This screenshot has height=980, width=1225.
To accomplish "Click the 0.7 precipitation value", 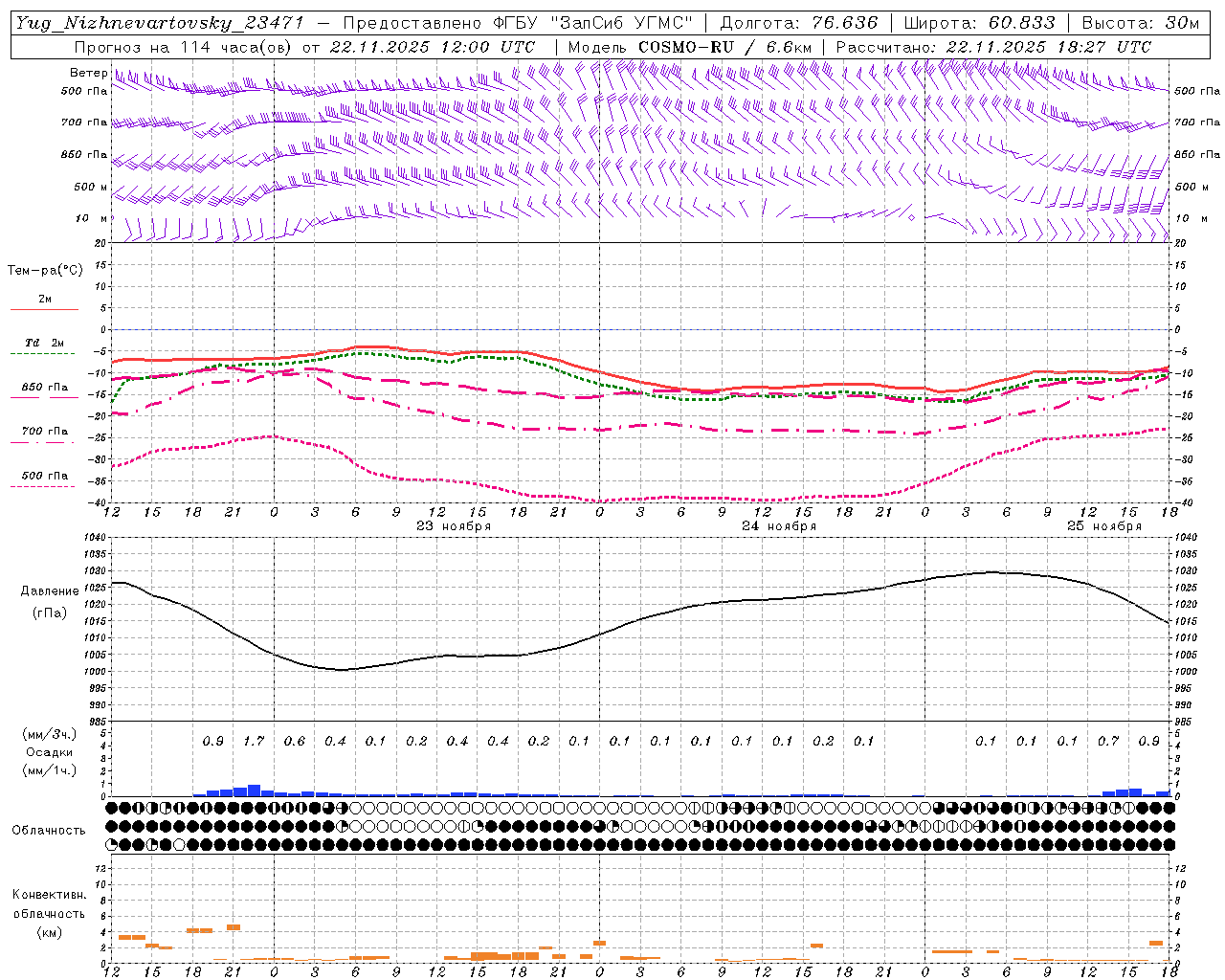I will tap(1108, 742).
